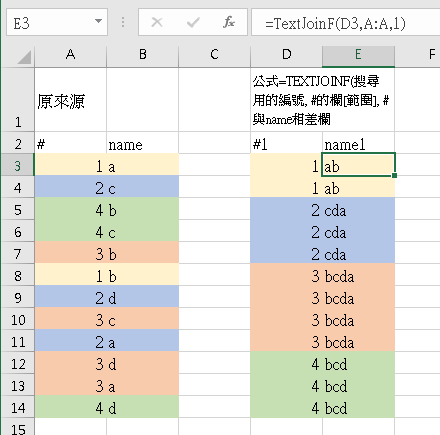440x435 pixels.
Task: Click cell B11 containing 'a'
Action: click(x=143, y=341)
